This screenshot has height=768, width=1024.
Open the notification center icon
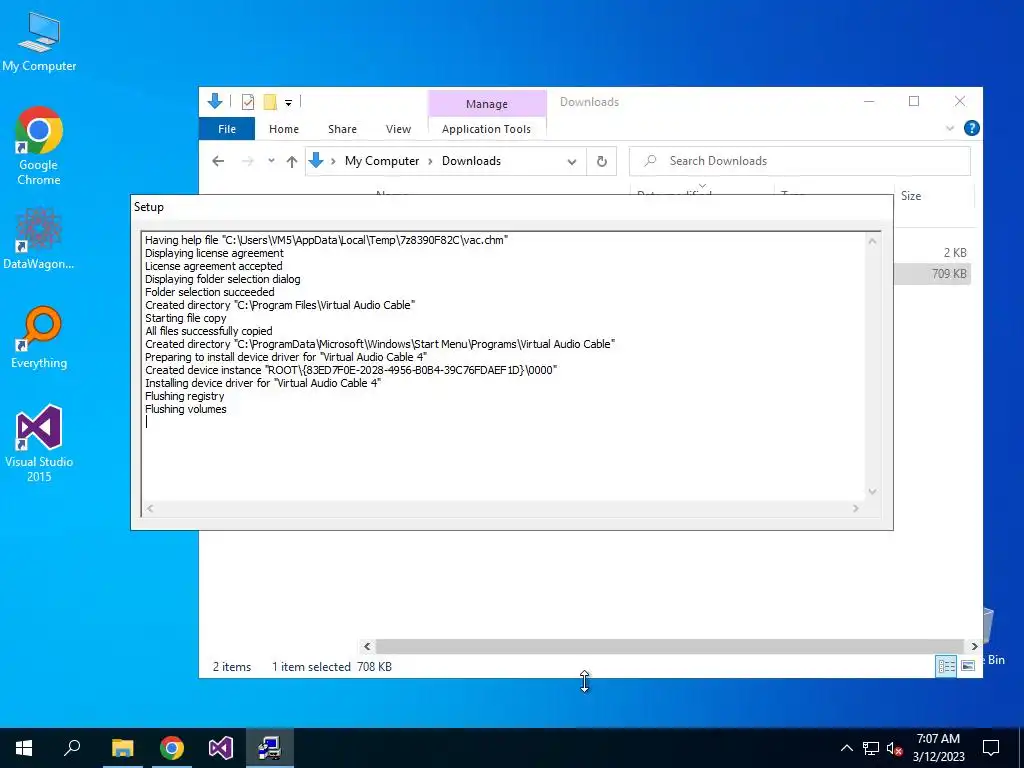click(991, 748)
